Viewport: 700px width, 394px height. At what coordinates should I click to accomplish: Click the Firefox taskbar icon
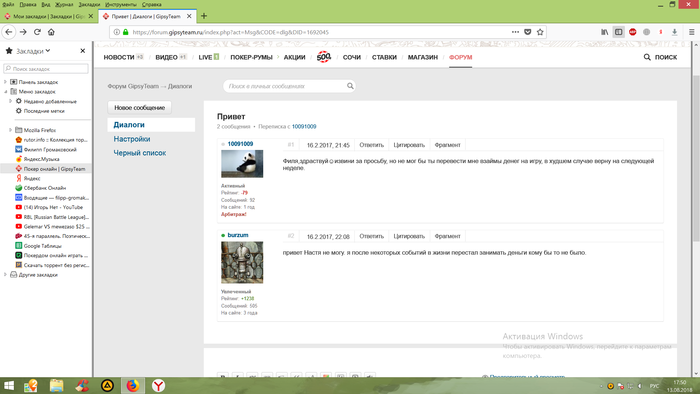133,386
